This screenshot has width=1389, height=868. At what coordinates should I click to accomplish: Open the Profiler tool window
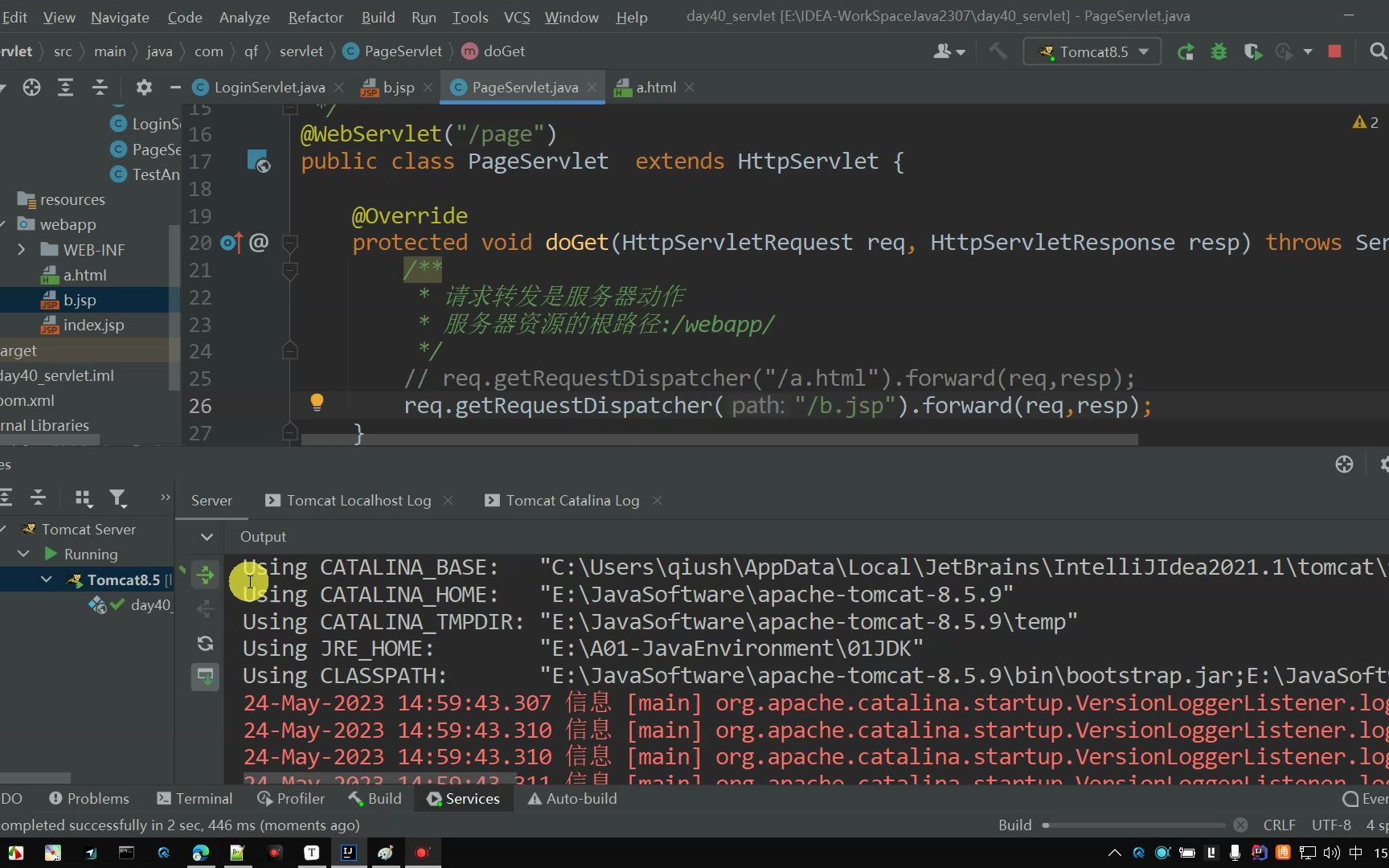291,799
